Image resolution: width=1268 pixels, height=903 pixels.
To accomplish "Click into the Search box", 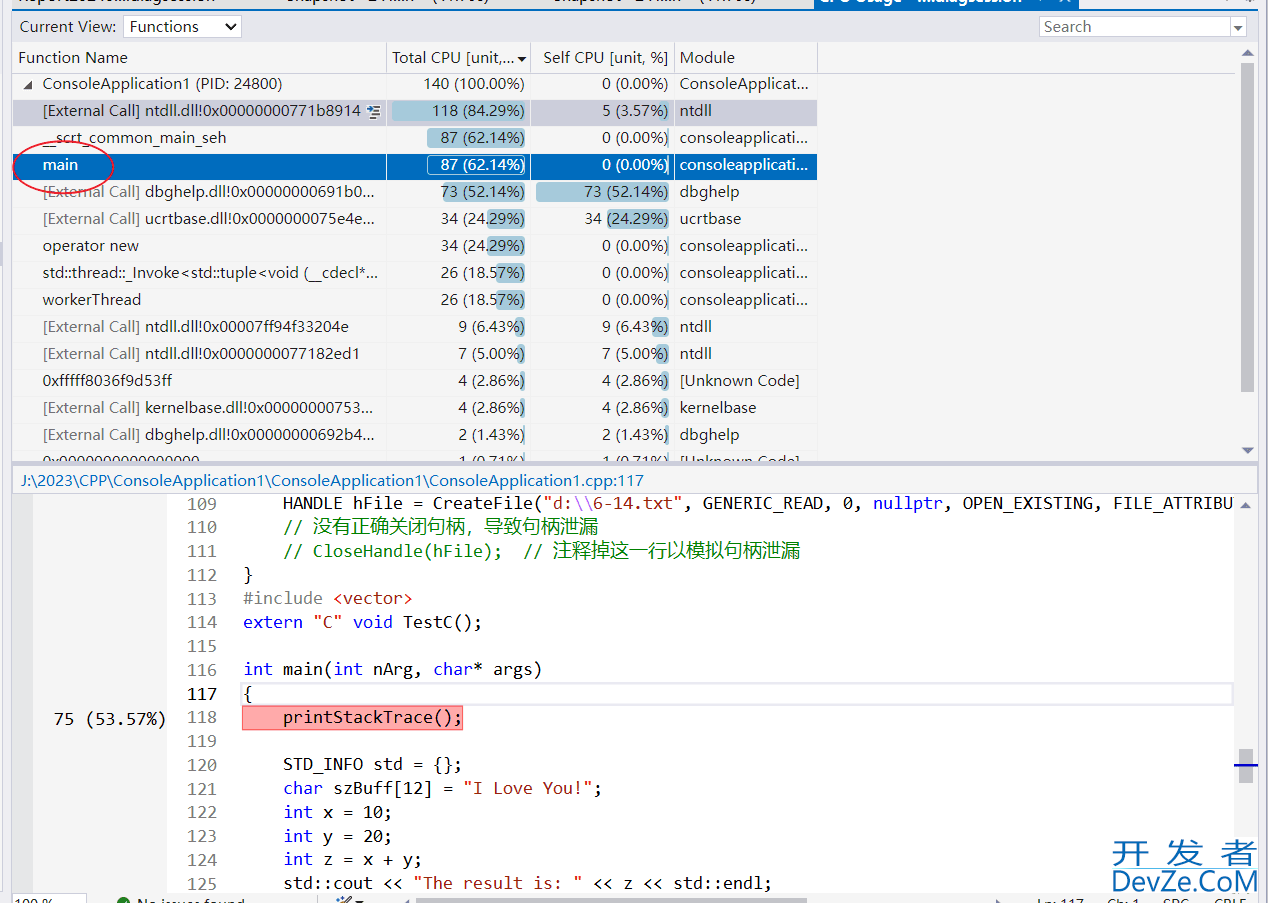I will click(x=1134, y=27).
